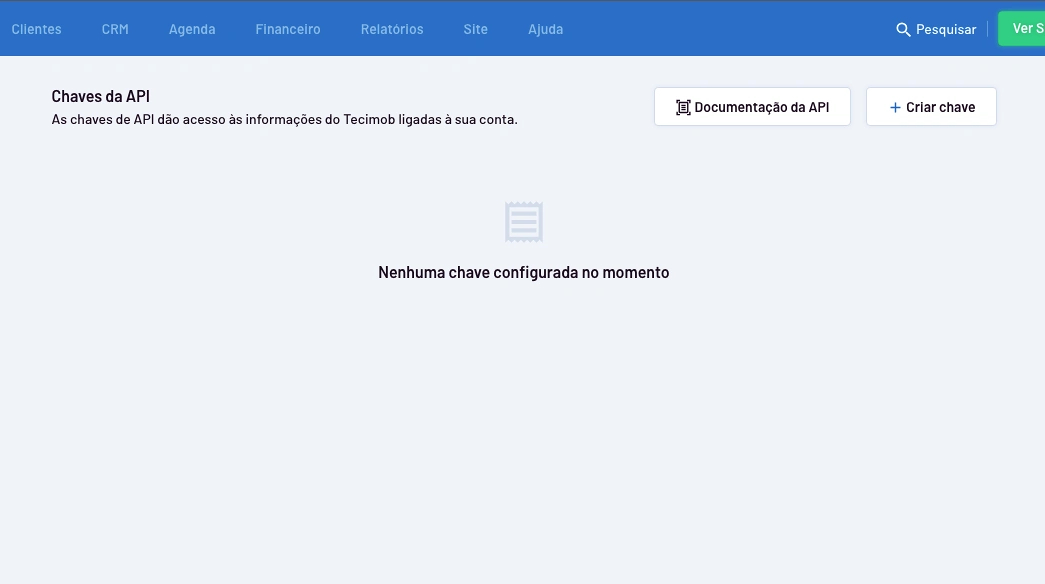The height and width of the screenshot is (584, 1045).
Task: Open the Financeiro menu
Action: (x=288, y=29)
